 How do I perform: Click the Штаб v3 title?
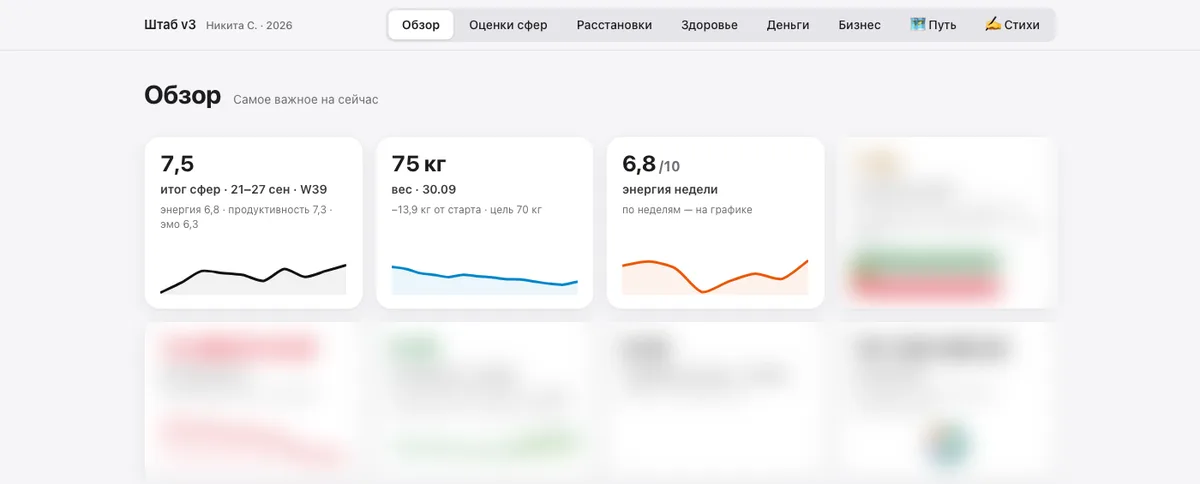[170, 25]
